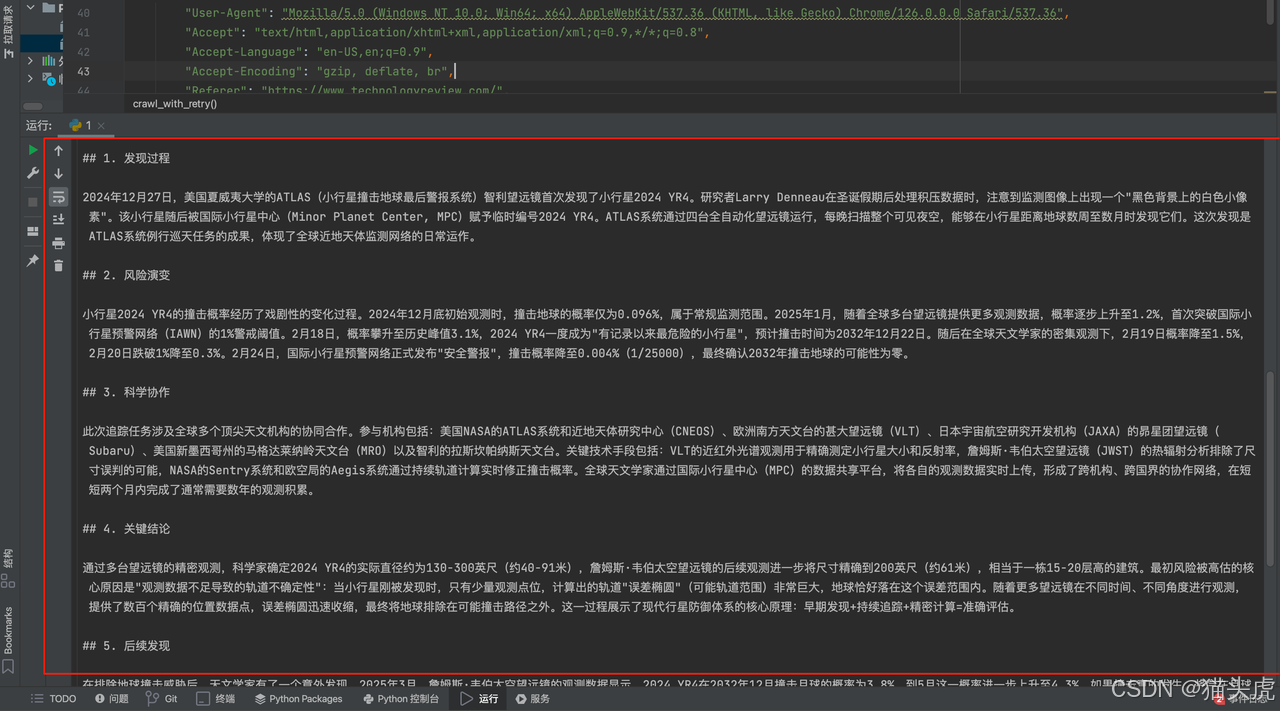
Task: Open the 结构 side panel
Action: tap(8, 568)
